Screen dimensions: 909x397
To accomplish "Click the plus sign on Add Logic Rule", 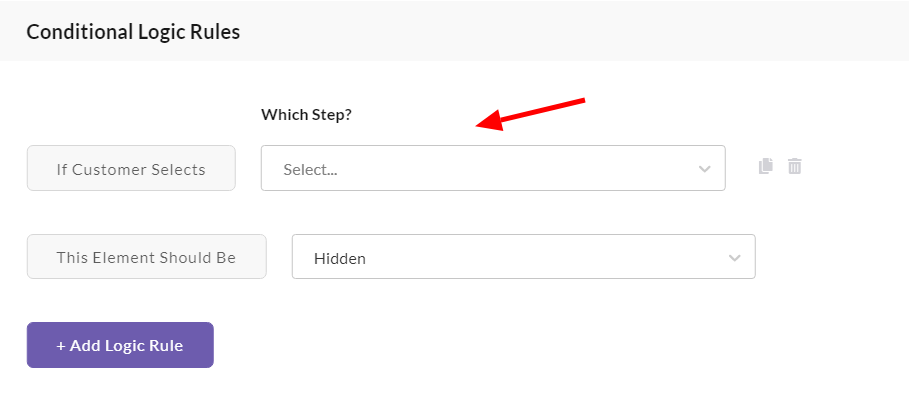I will click(61, 346).
